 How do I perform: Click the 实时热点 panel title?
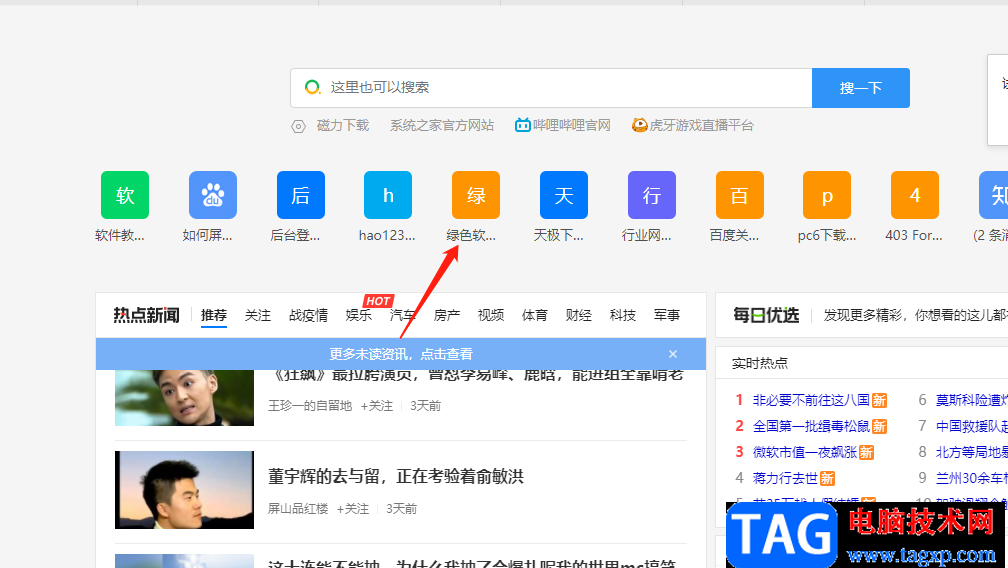(x=760, y=363)
